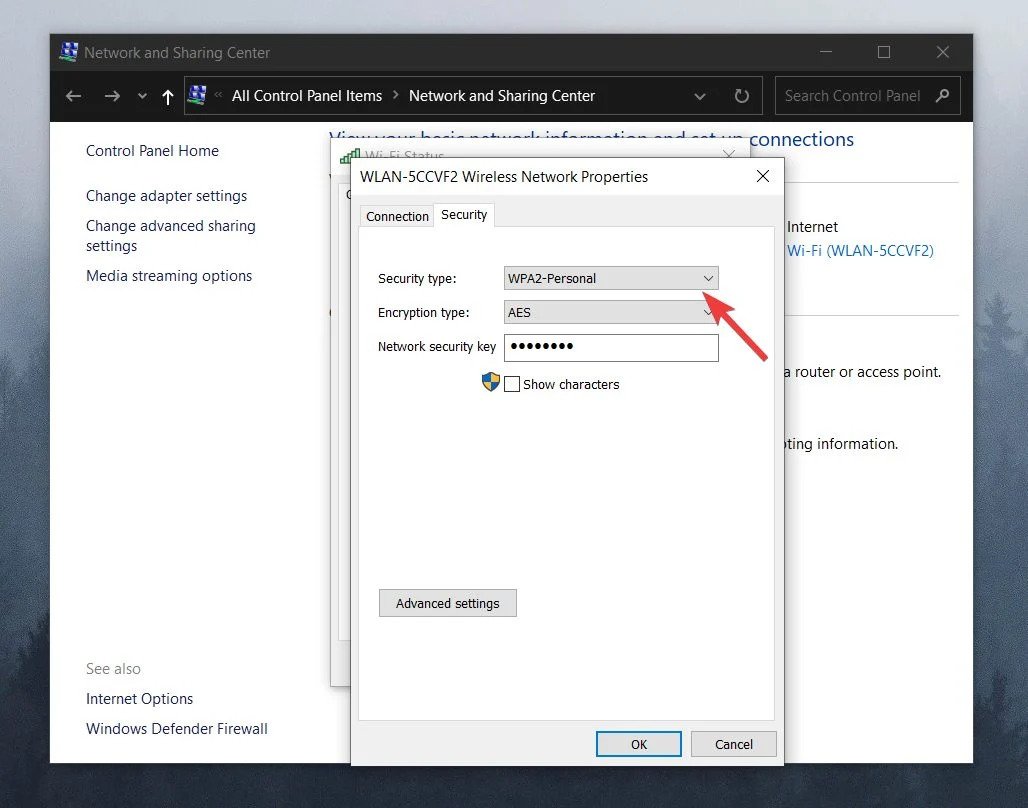Click the UAC shield icon beside Show characters

490,382
